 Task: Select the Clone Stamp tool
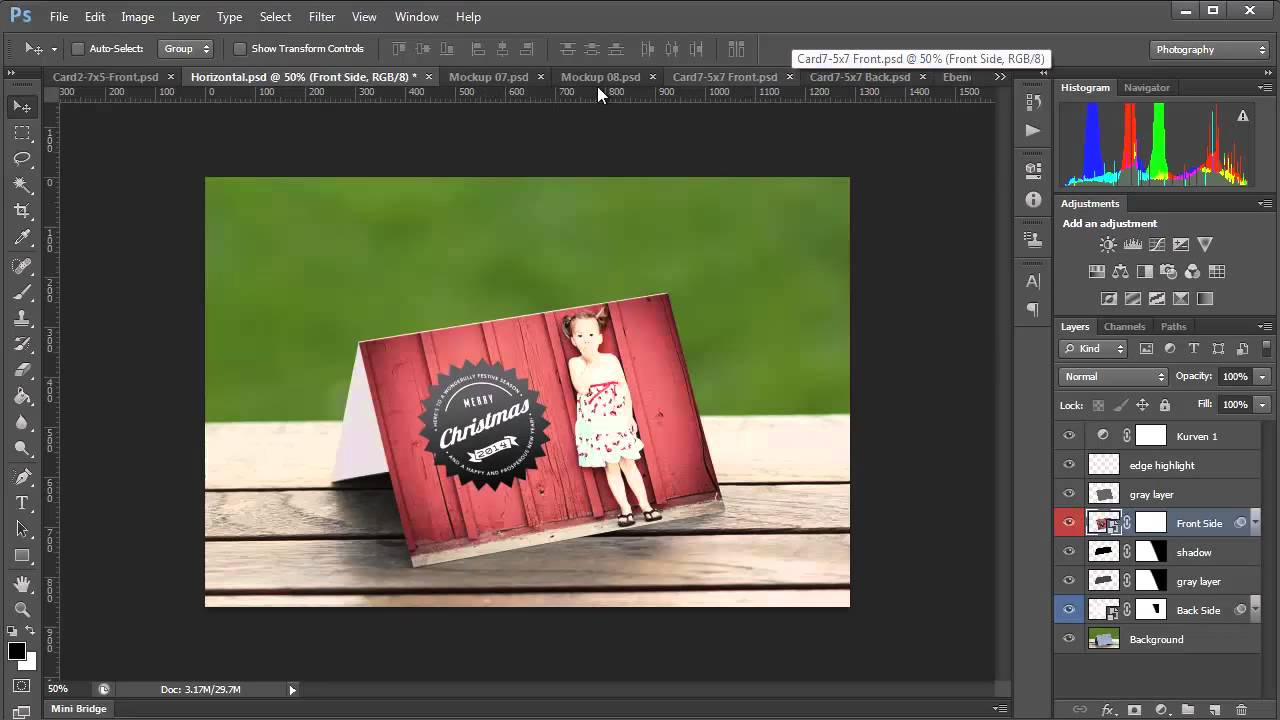point(22,318)
